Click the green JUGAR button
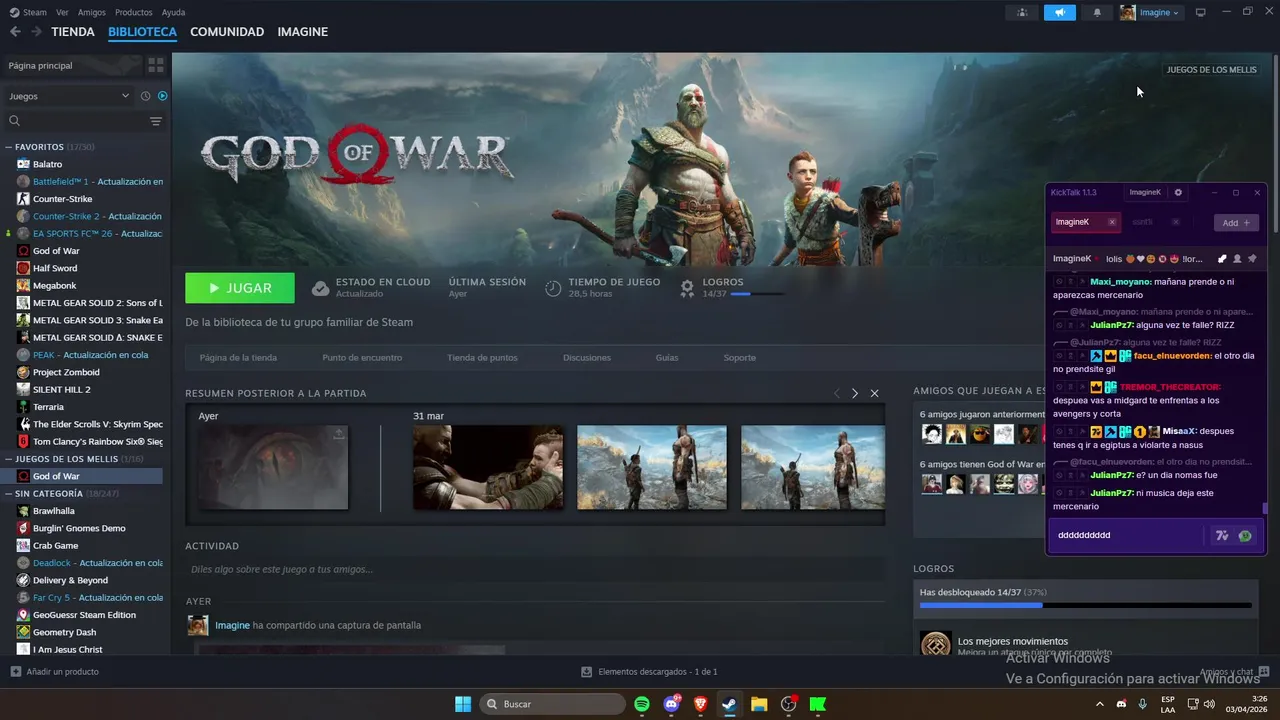Screen dimensions: 1280x720 tap(240, 288)
